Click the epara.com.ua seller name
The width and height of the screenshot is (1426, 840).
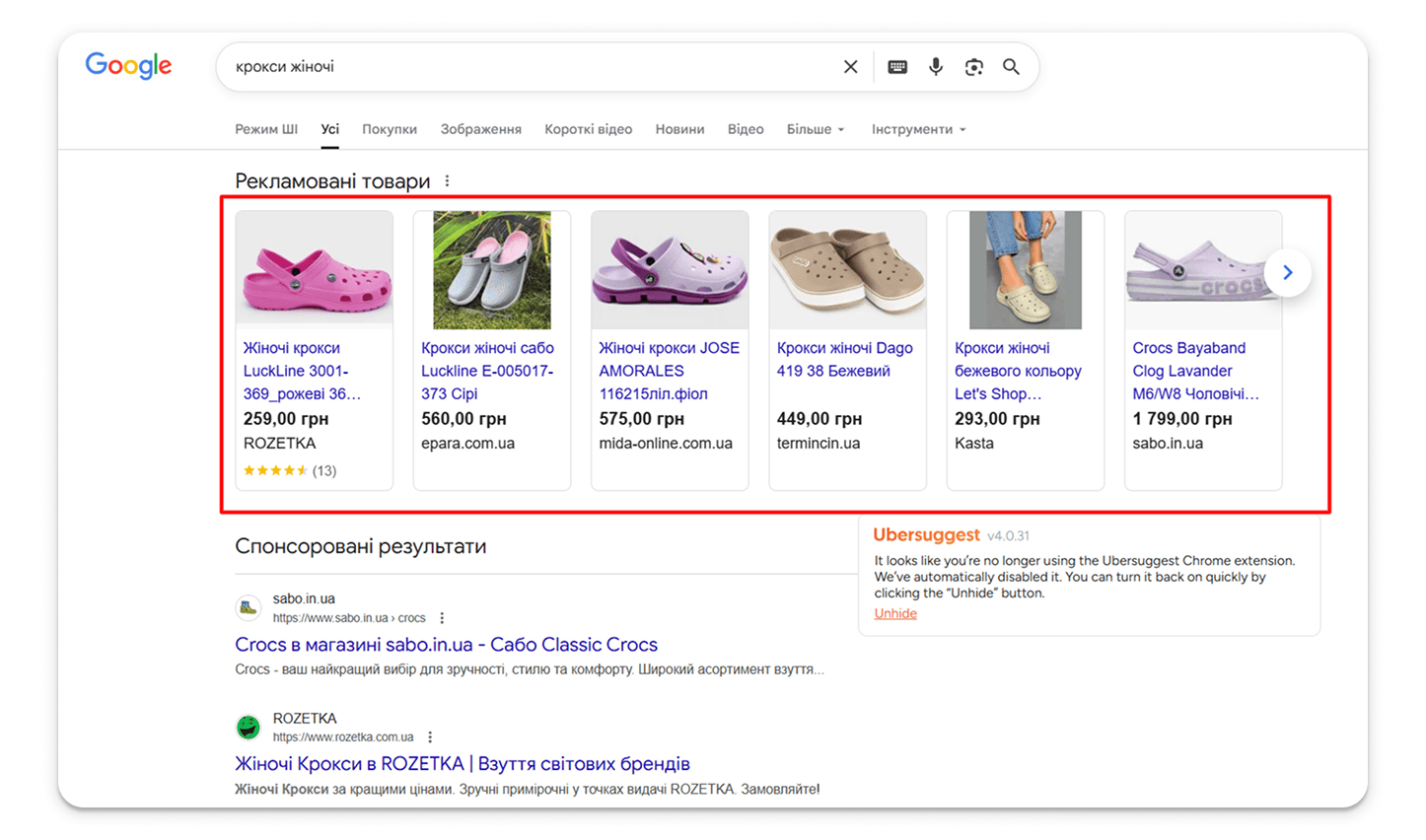click(468, 444)
